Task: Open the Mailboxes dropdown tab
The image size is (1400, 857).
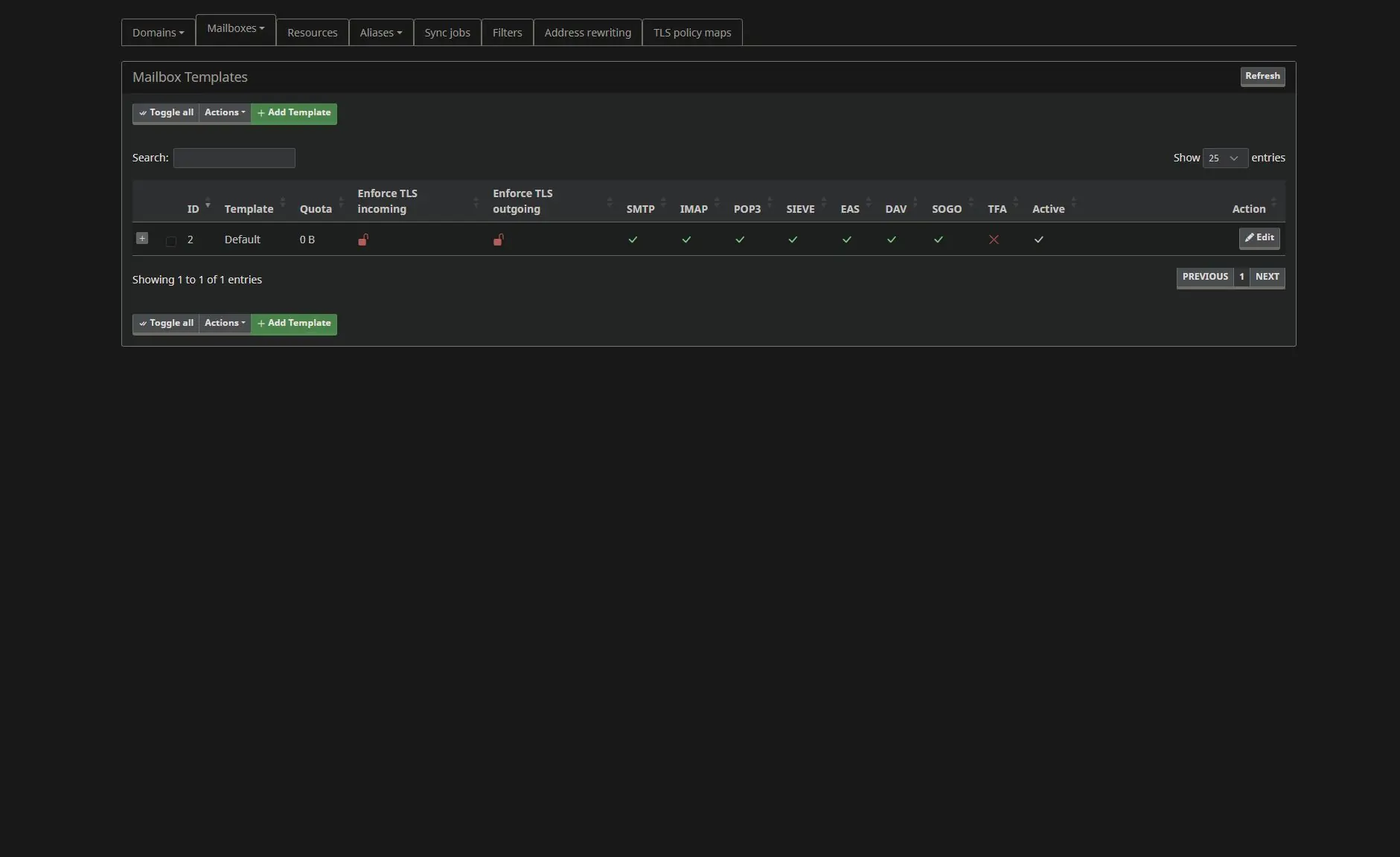Action: point(236,29)
